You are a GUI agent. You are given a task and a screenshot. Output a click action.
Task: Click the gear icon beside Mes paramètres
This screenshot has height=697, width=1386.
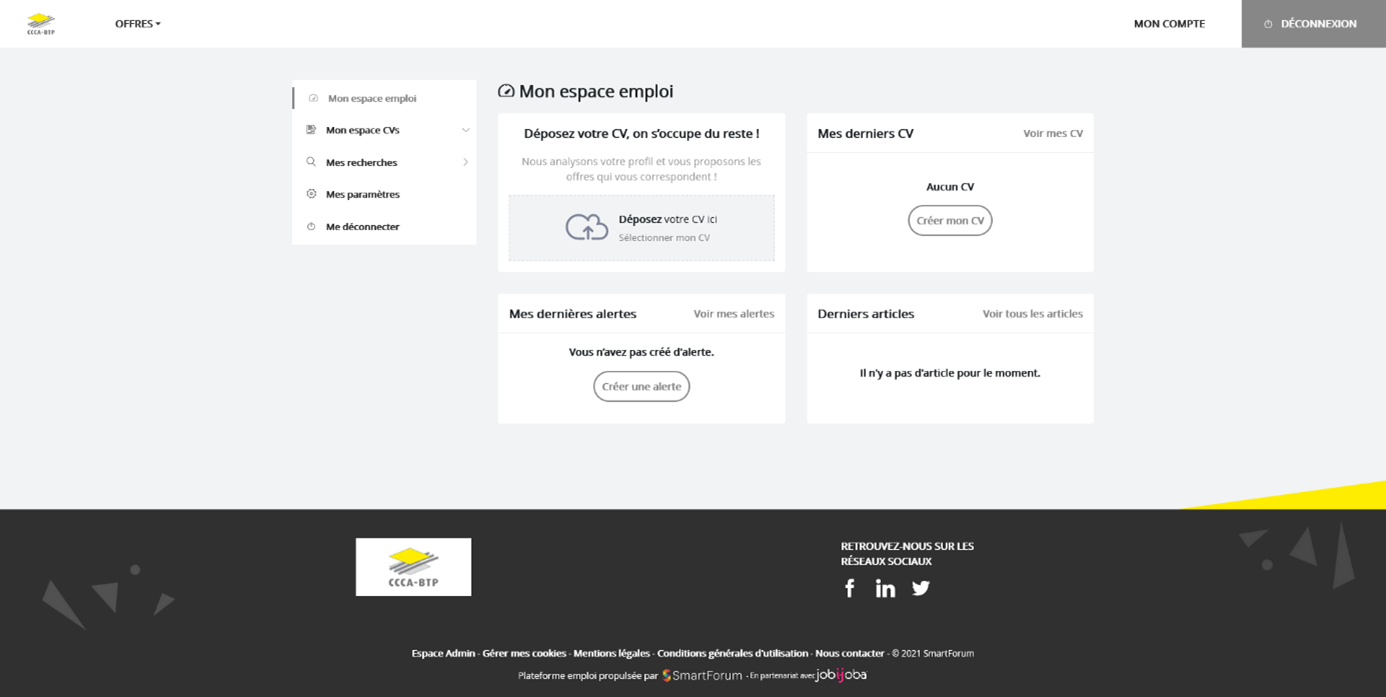tap(311, 194)
